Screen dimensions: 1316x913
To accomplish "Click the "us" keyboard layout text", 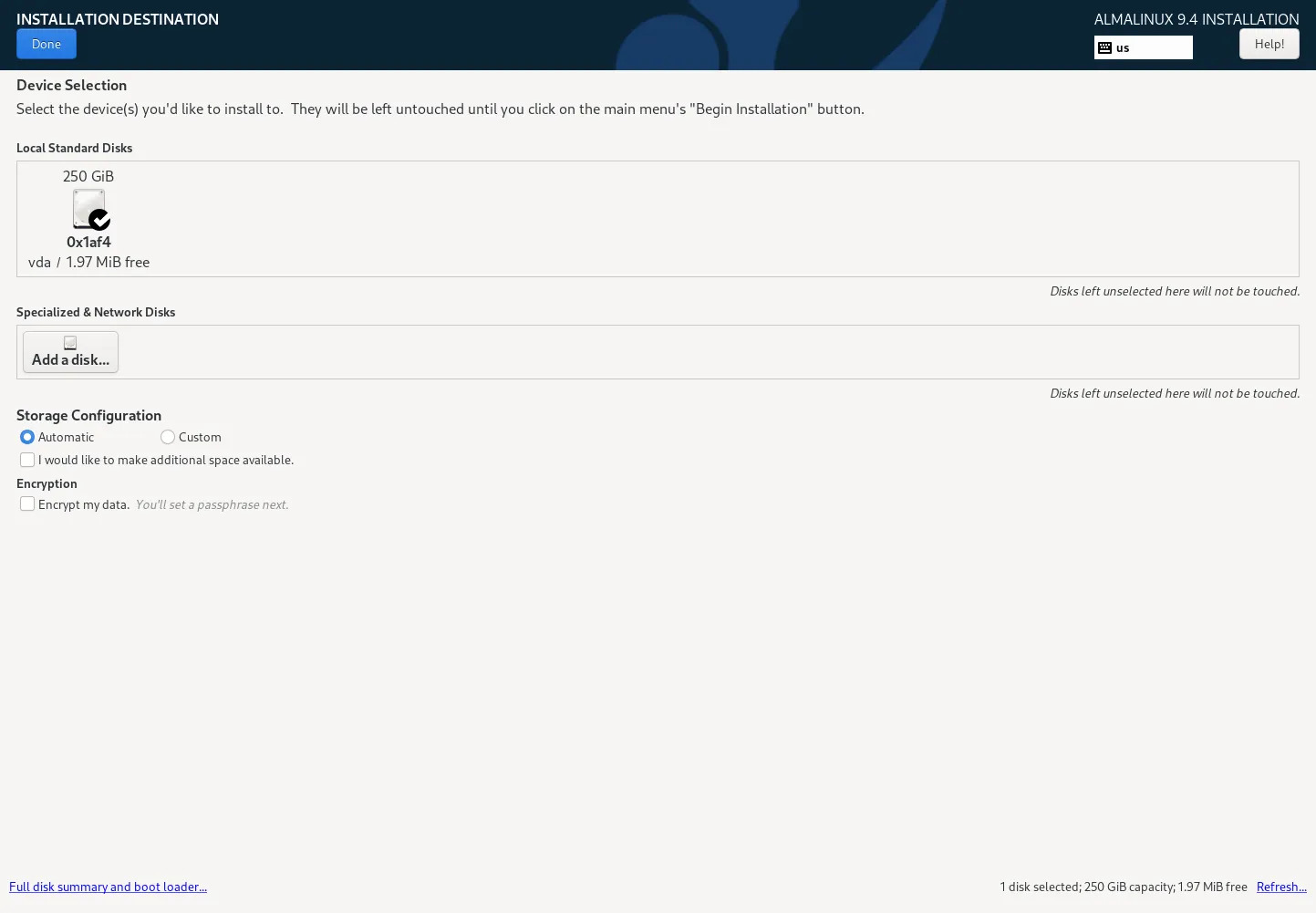I will 1123,47.
